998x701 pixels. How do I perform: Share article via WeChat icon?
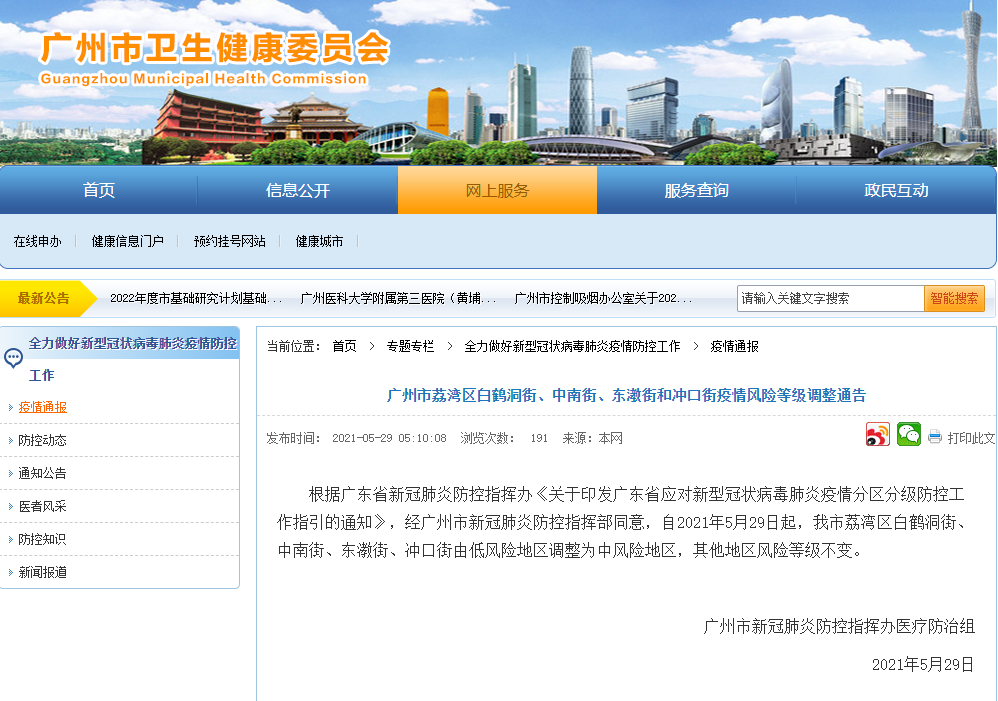point(908,435)
